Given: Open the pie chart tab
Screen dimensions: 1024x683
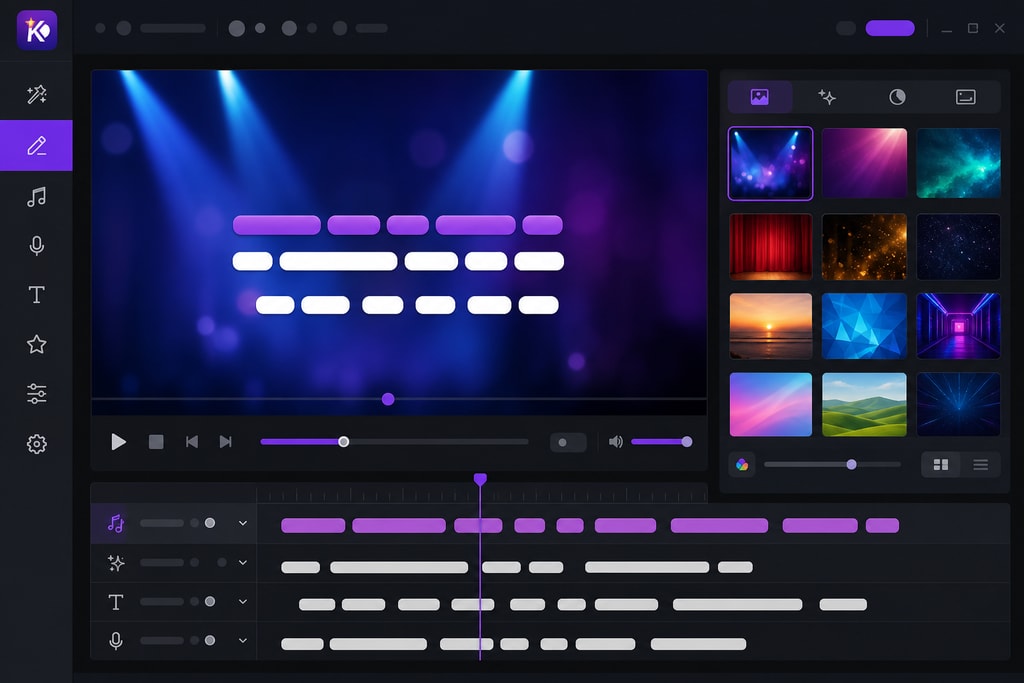Looking at the screenshot, I should (x=897, y=97).
